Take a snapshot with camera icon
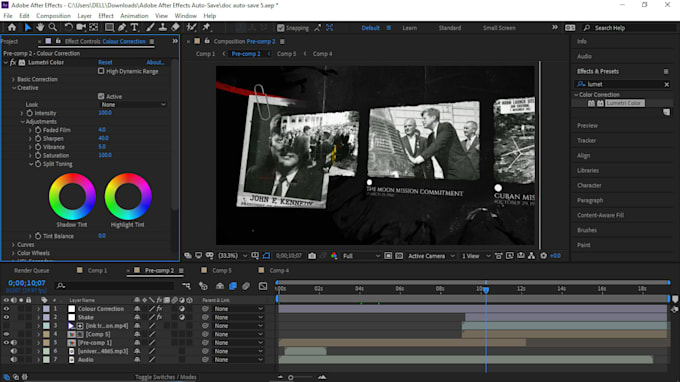 point(312,256)
